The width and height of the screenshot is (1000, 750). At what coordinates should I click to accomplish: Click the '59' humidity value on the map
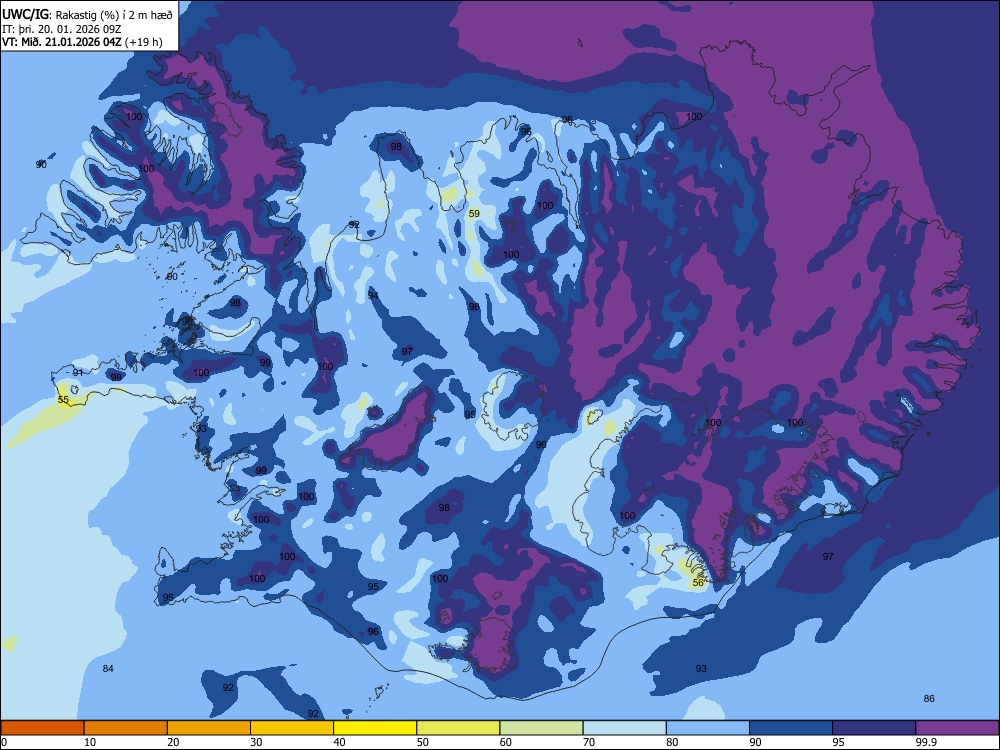pos(474,214)
